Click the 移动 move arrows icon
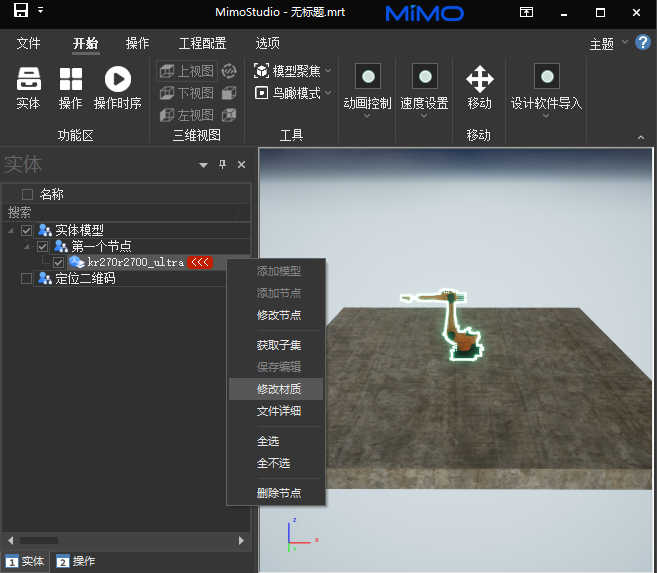Screen dimensions: 657x573 click(x=480, y=79)
